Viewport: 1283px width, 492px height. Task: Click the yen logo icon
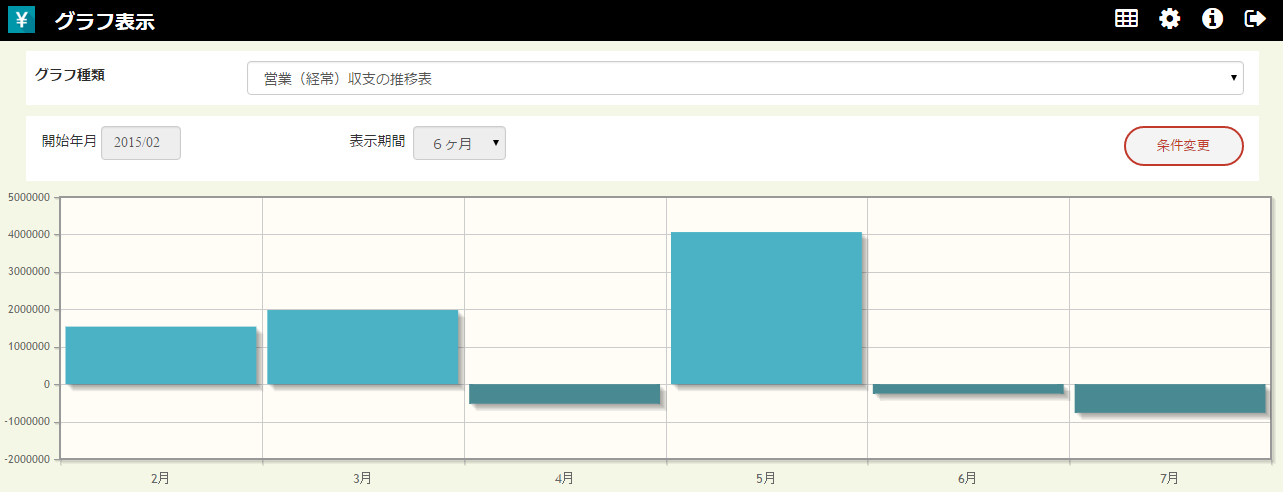point(21,20)
